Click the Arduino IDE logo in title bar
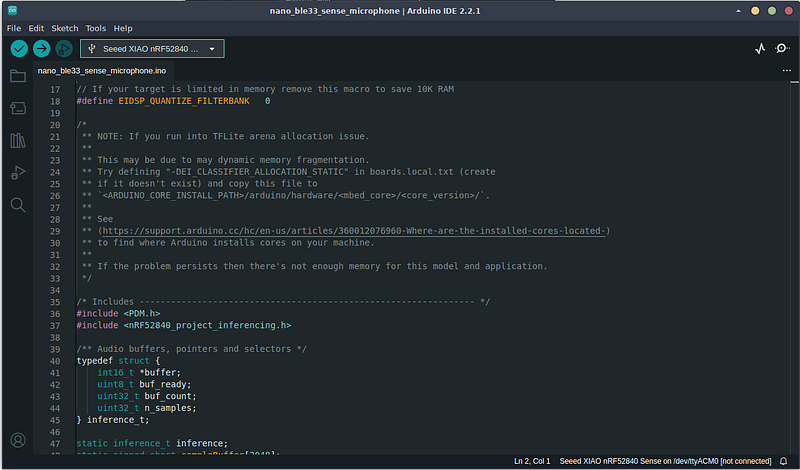The width and height of the screenshot is (800, 470). 12,10
